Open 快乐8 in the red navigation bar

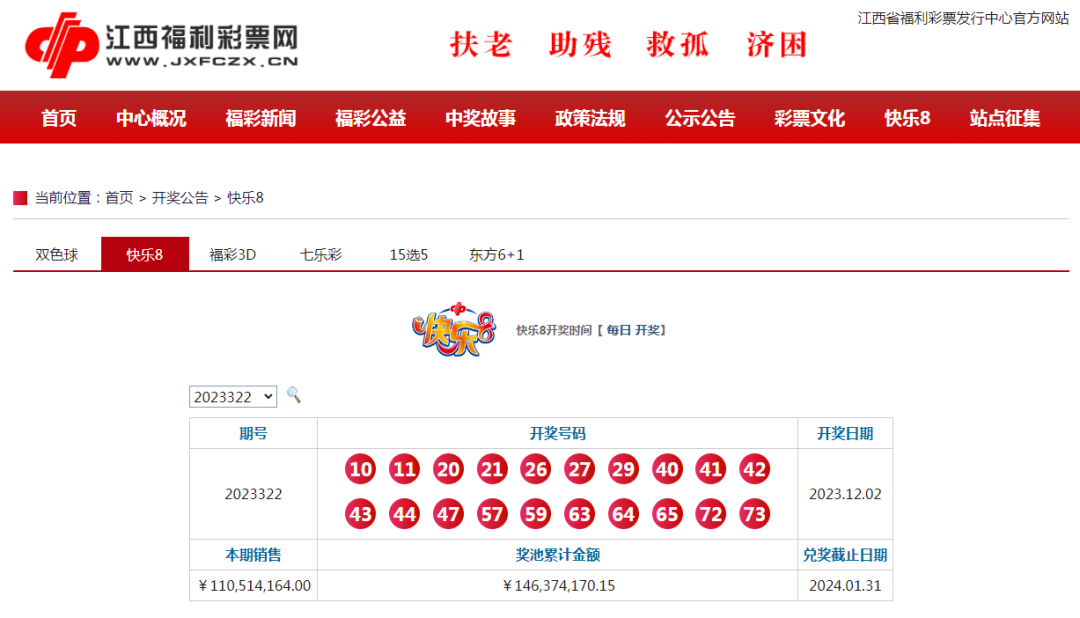click(907, 118)
